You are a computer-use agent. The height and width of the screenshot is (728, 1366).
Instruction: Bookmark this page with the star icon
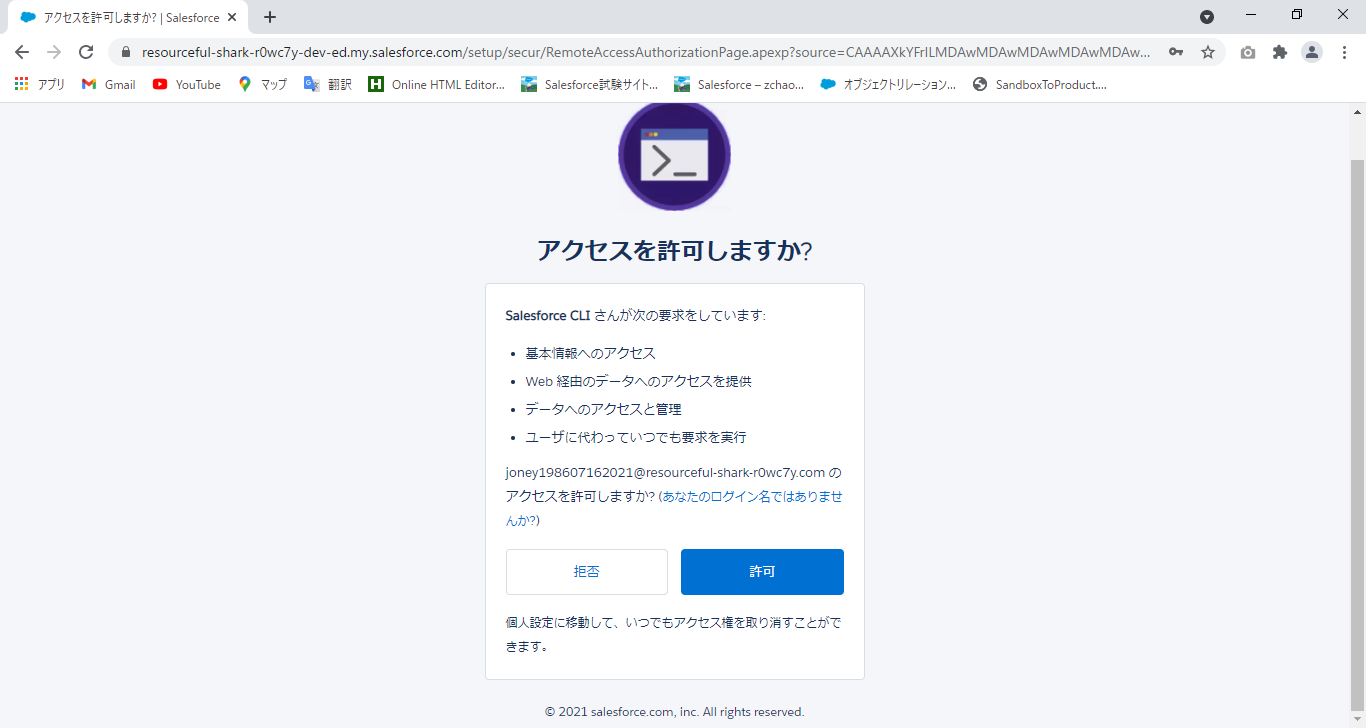tap(1208, 52)
